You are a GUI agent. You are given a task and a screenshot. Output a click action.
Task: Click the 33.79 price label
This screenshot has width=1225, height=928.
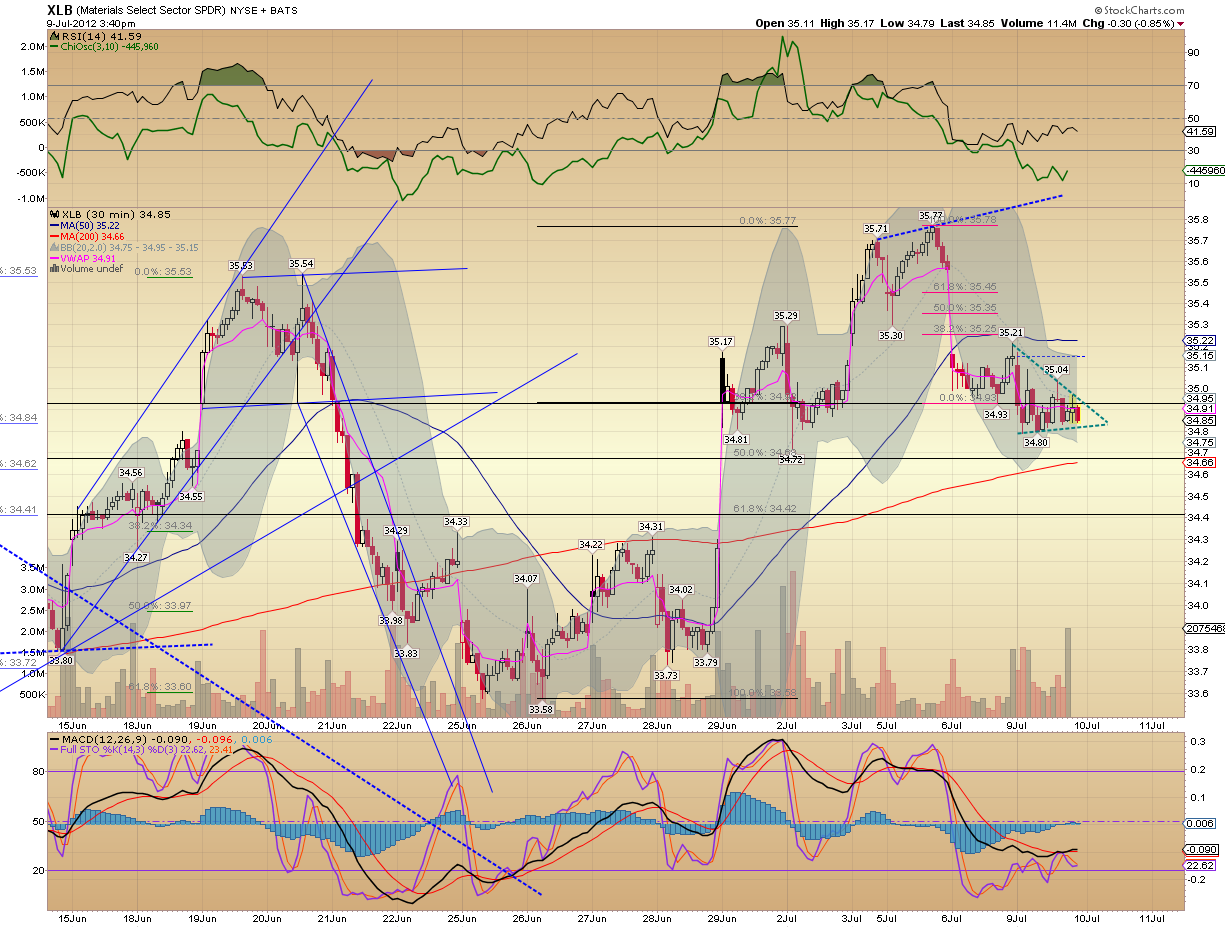coord(706,662)
